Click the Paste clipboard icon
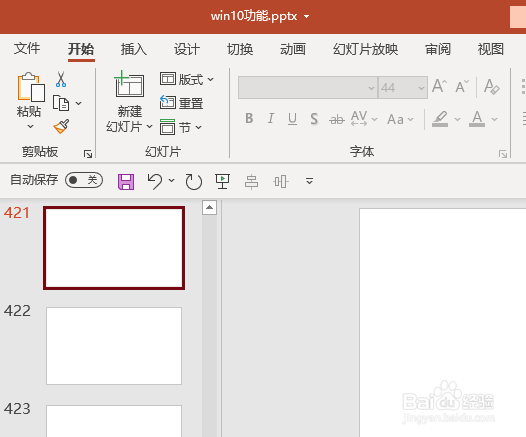Screen dimensions: 526x437 pos(31,87)
